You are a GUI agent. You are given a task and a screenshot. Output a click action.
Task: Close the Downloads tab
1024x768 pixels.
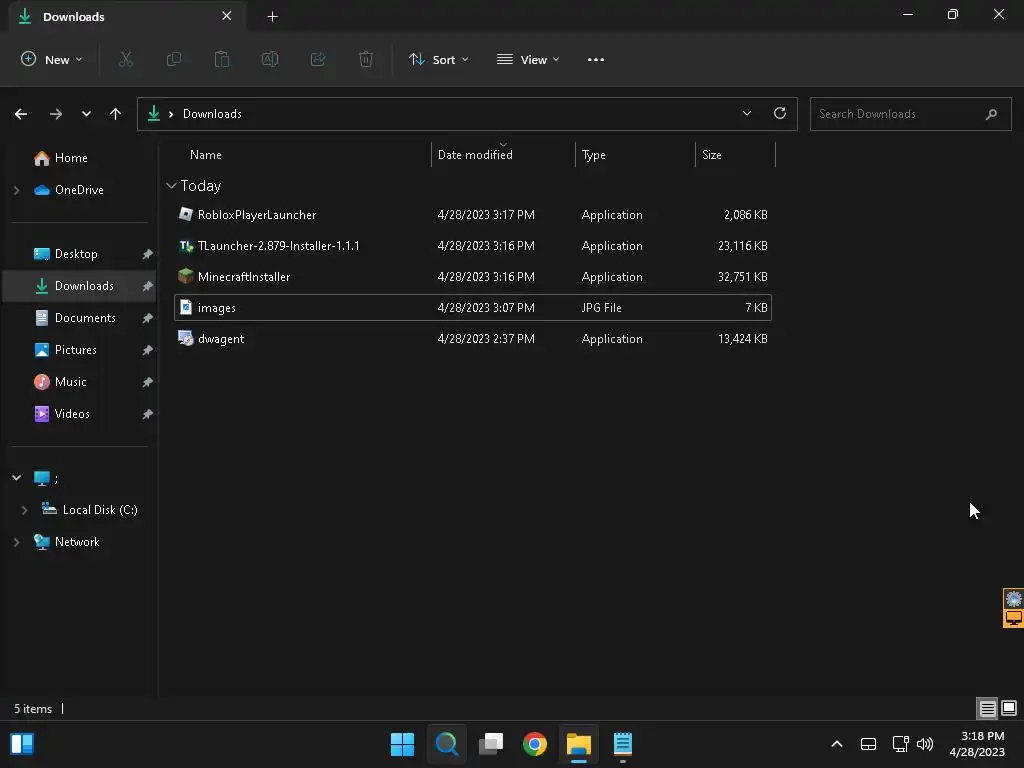pyautogui.click(x=227, y=16)
